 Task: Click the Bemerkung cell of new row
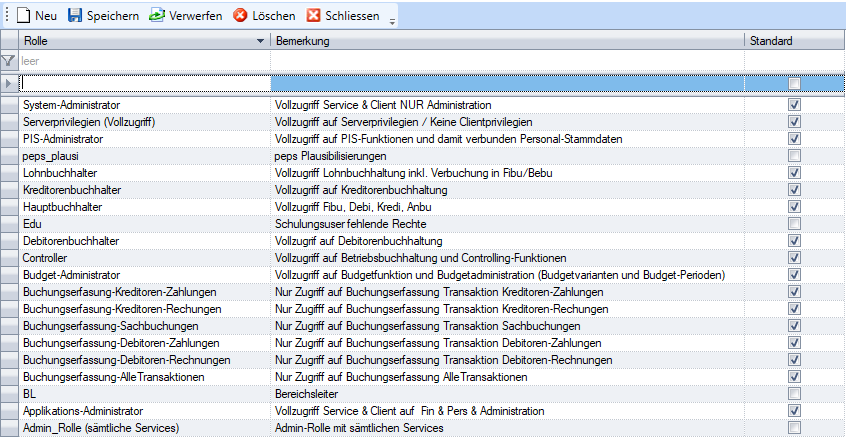coord(507,84)
